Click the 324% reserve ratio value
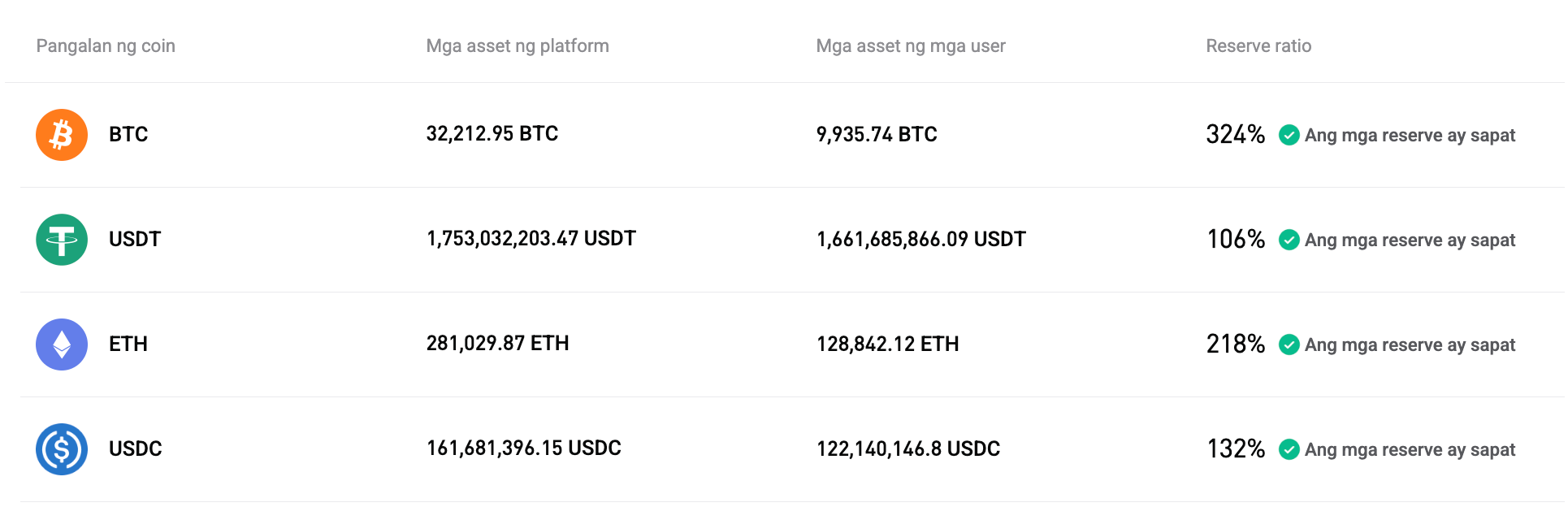This screenshot has height=507, width=1568. [1236, 134]
